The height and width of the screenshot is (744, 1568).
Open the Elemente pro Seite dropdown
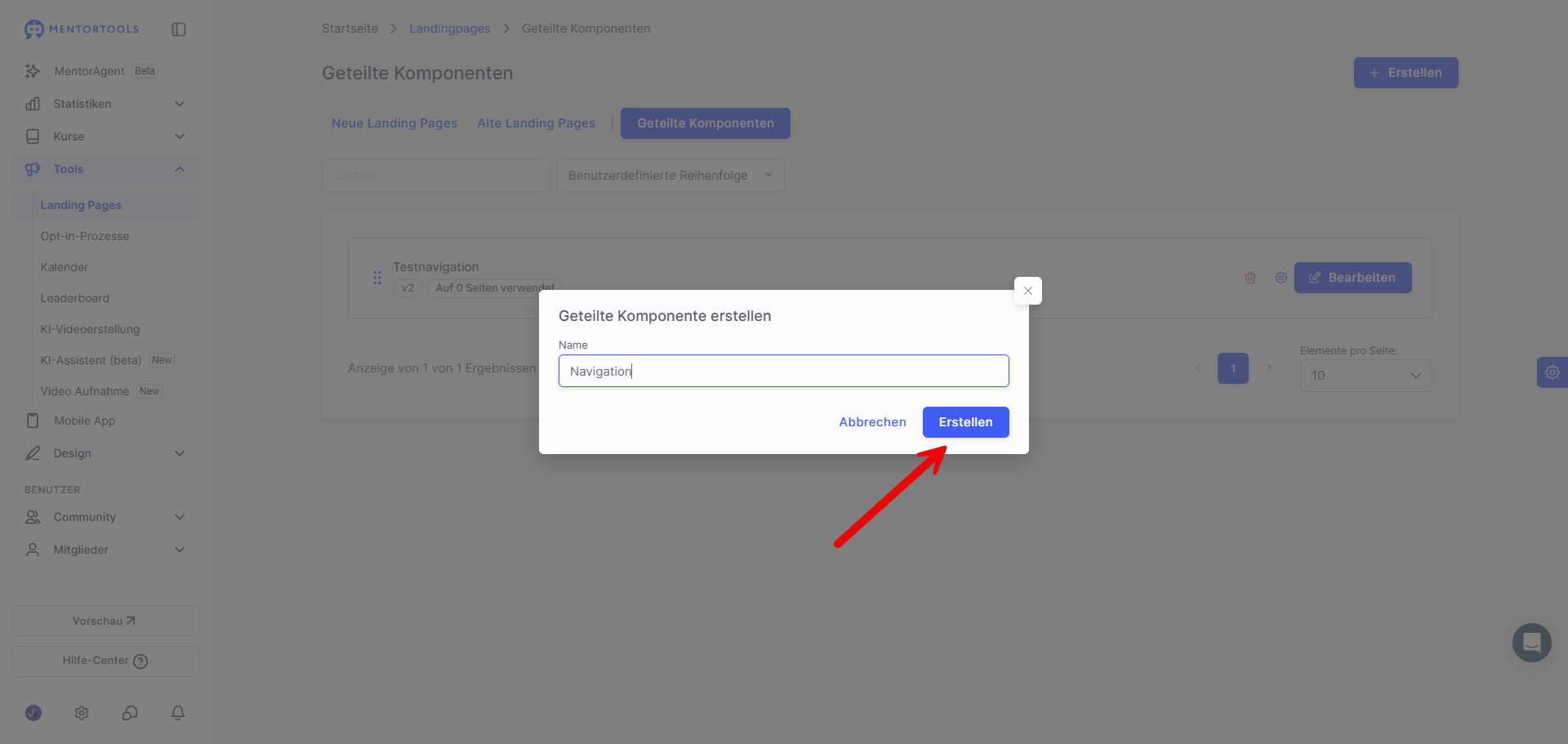[1365, 376]
